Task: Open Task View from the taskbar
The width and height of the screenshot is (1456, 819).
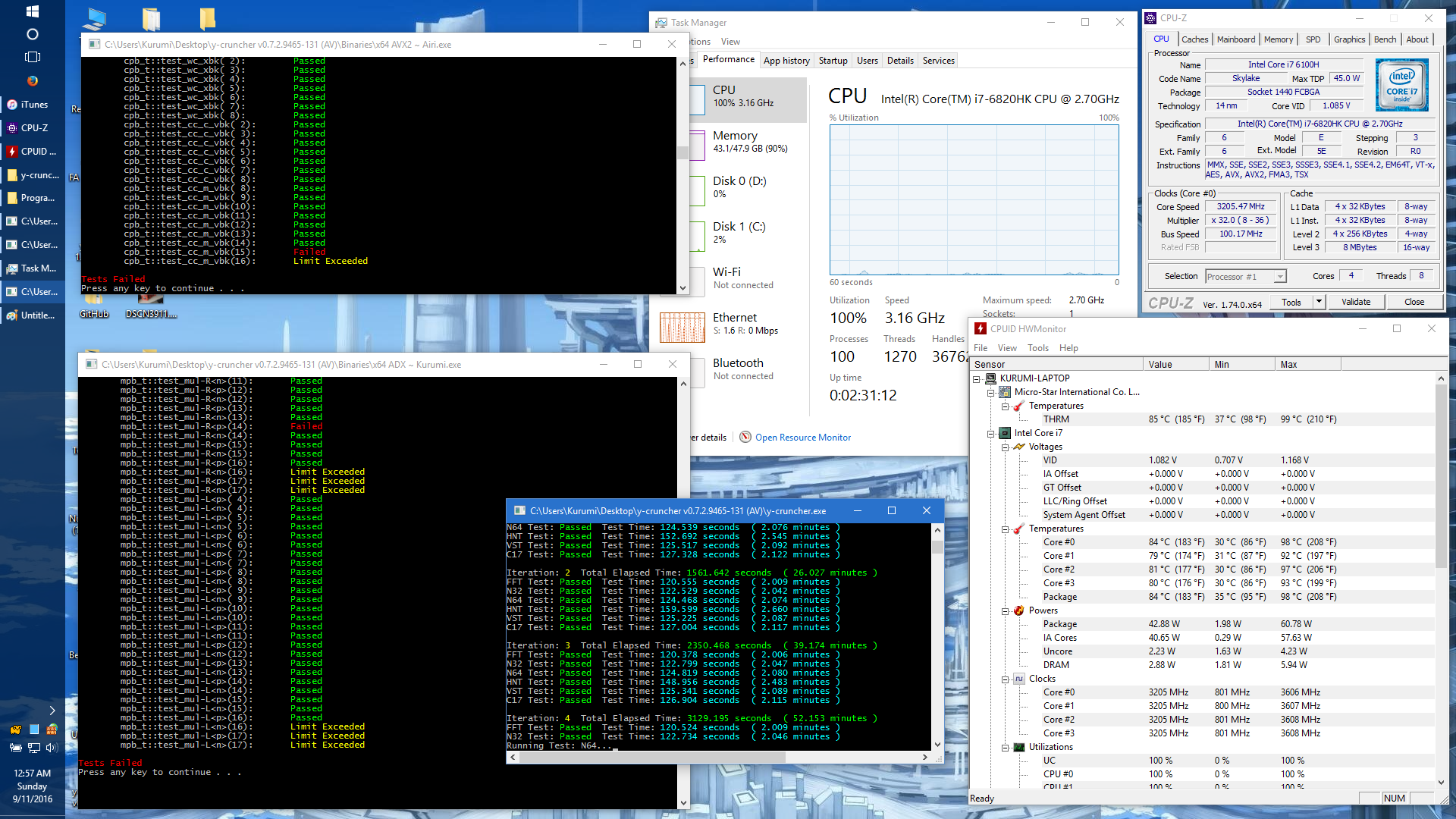Action: point(32,57)
